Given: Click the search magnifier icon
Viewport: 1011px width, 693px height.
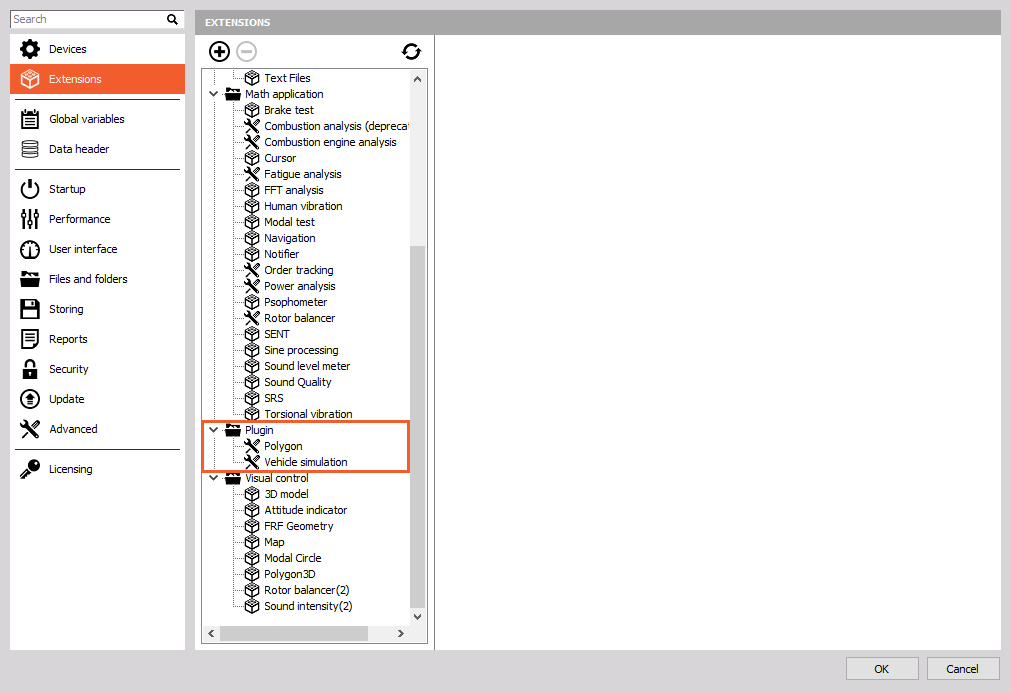Looking at the screenshot, I should 172,19.
